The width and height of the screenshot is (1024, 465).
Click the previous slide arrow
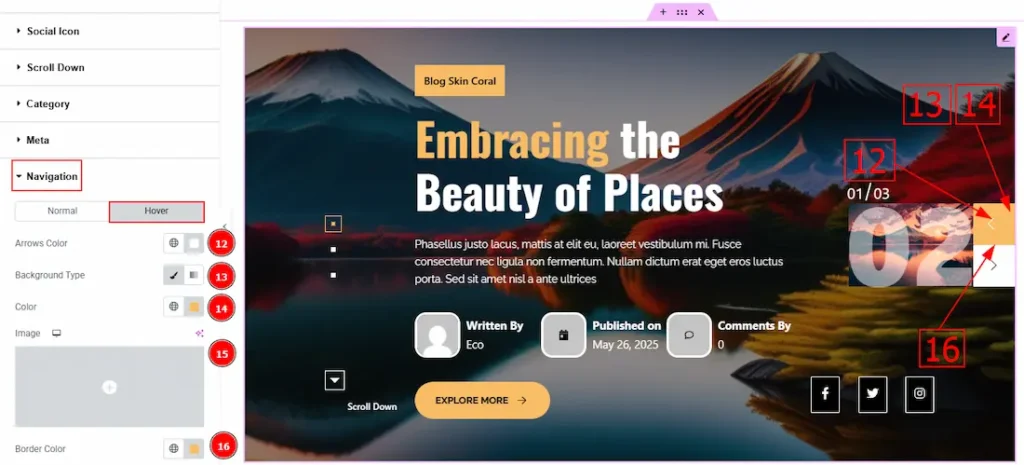click(993, 224)
